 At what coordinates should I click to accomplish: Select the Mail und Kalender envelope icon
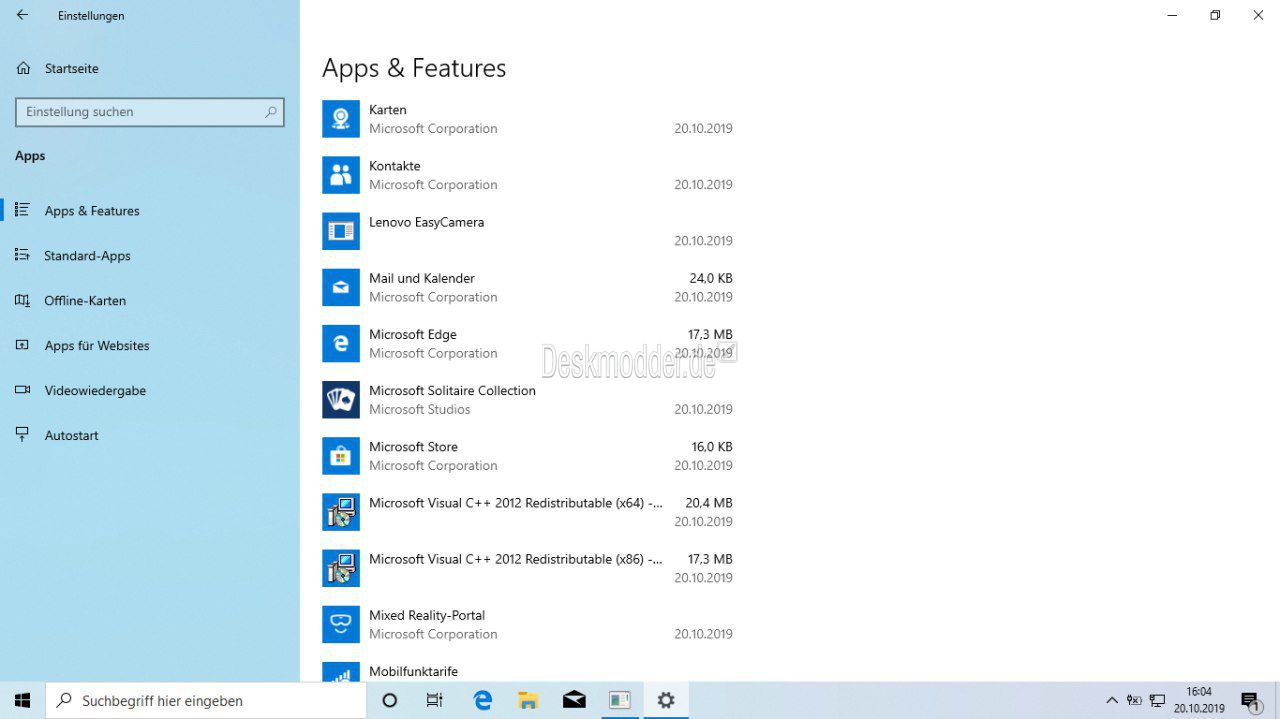coord(341,287)
